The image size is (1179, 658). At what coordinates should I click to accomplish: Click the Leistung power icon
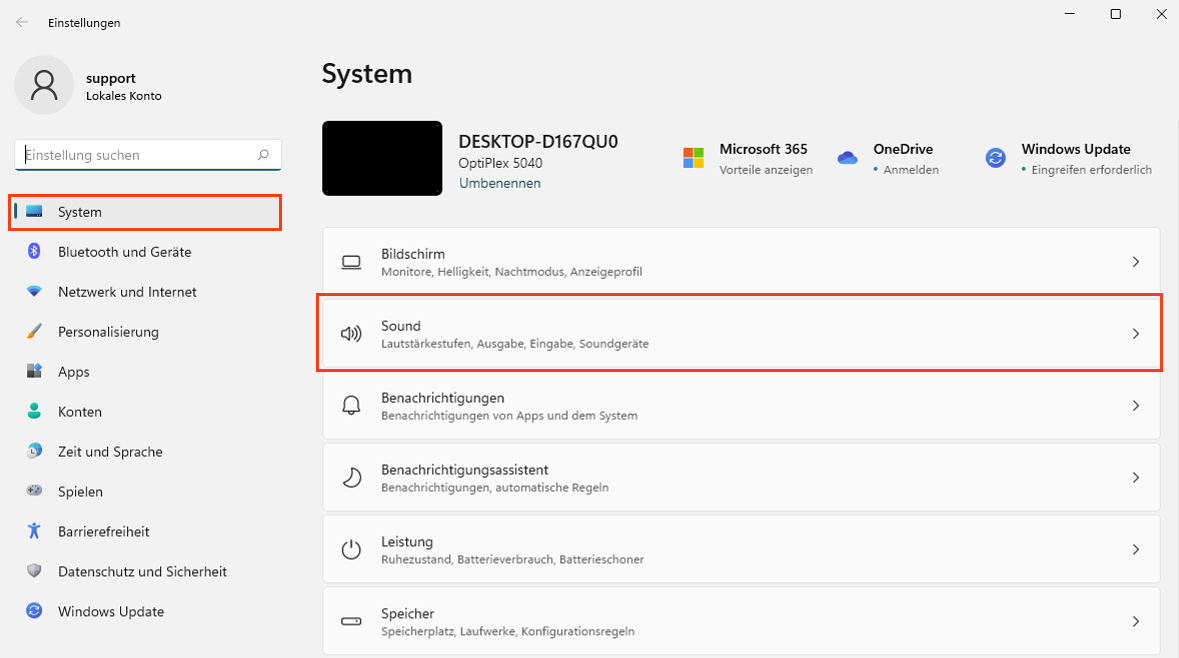(351, 550)
